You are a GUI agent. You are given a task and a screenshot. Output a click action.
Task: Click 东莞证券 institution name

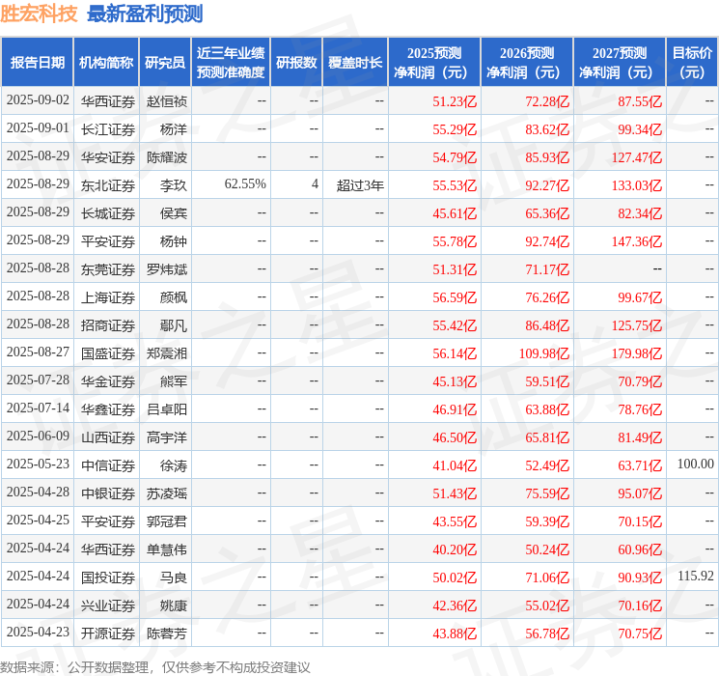[108, 270]
